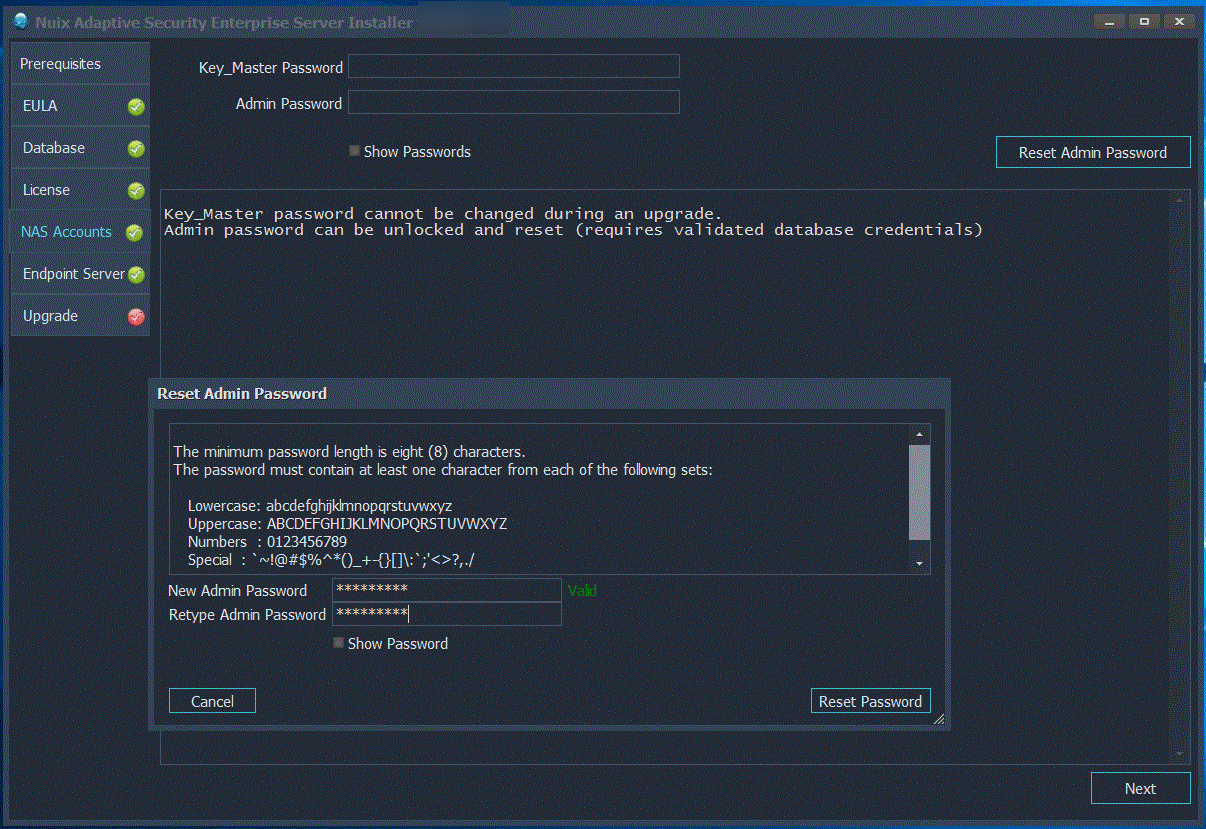Click the red status icon next to Upgrade
The image size is (1206, 829).
pyautogui.click(x=136, y=317)
